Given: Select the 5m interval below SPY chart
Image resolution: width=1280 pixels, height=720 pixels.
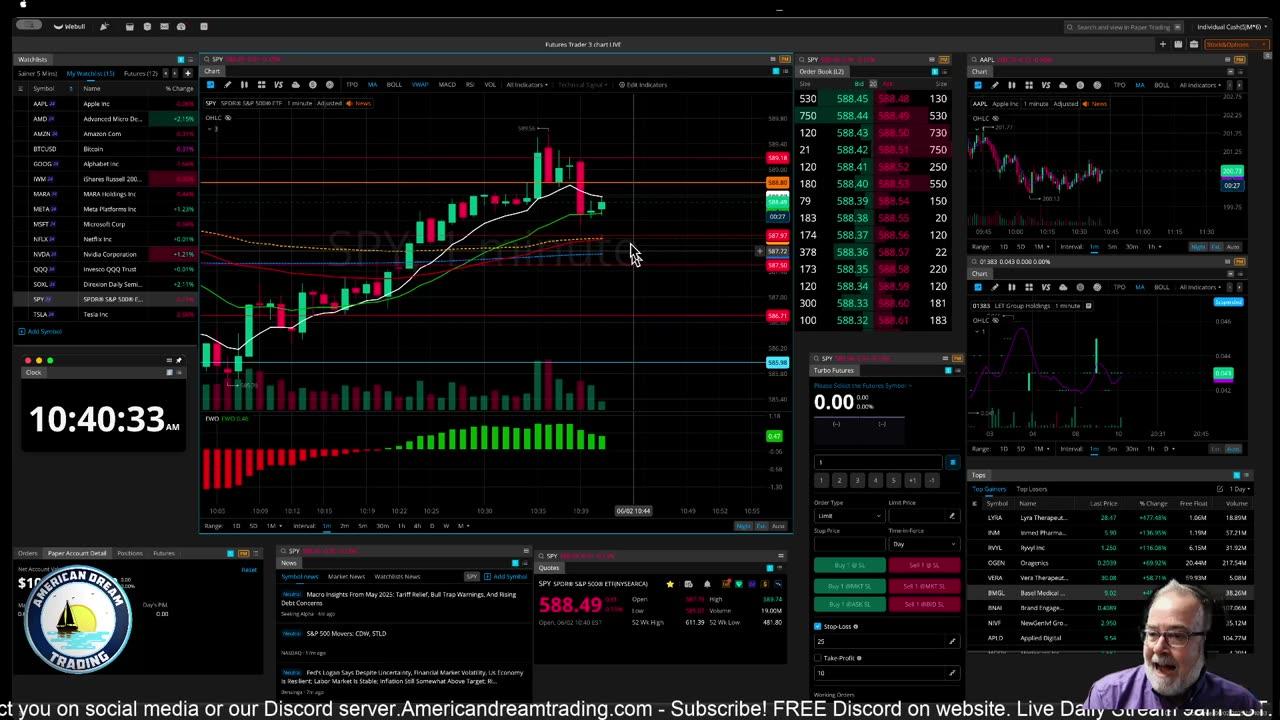Looking at the screenshot, I should click(x=362, y=525).
